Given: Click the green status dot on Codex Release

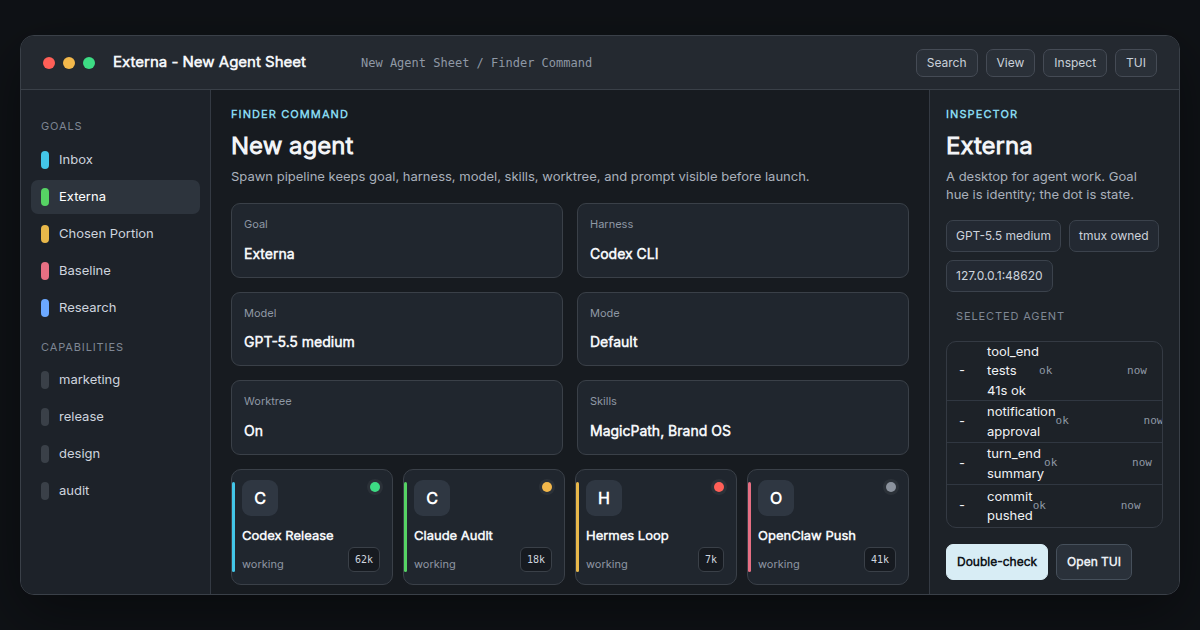Looking at the screenshot, I should [375, 487].
